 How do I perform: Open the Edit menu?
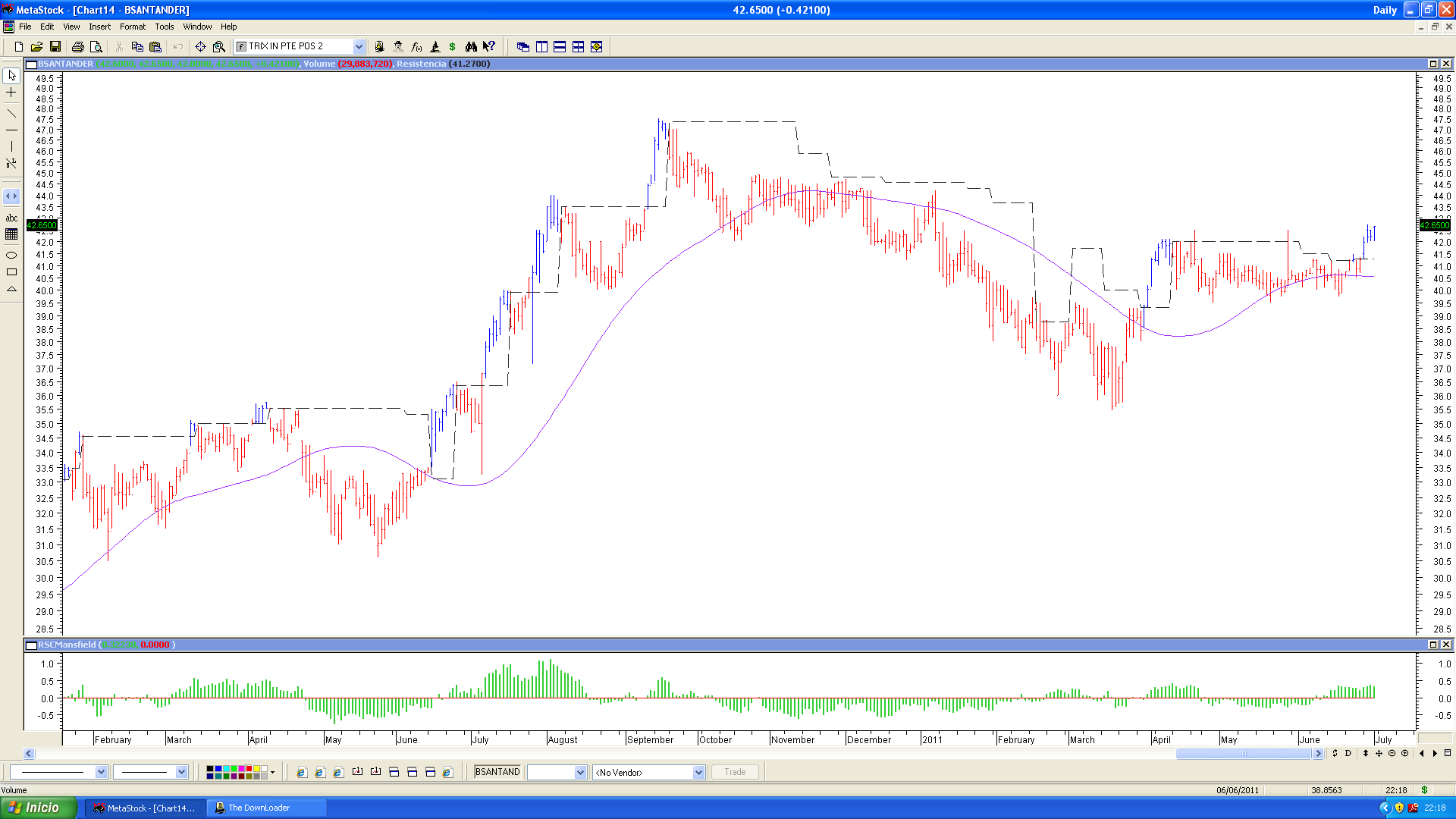click(47, 27)
